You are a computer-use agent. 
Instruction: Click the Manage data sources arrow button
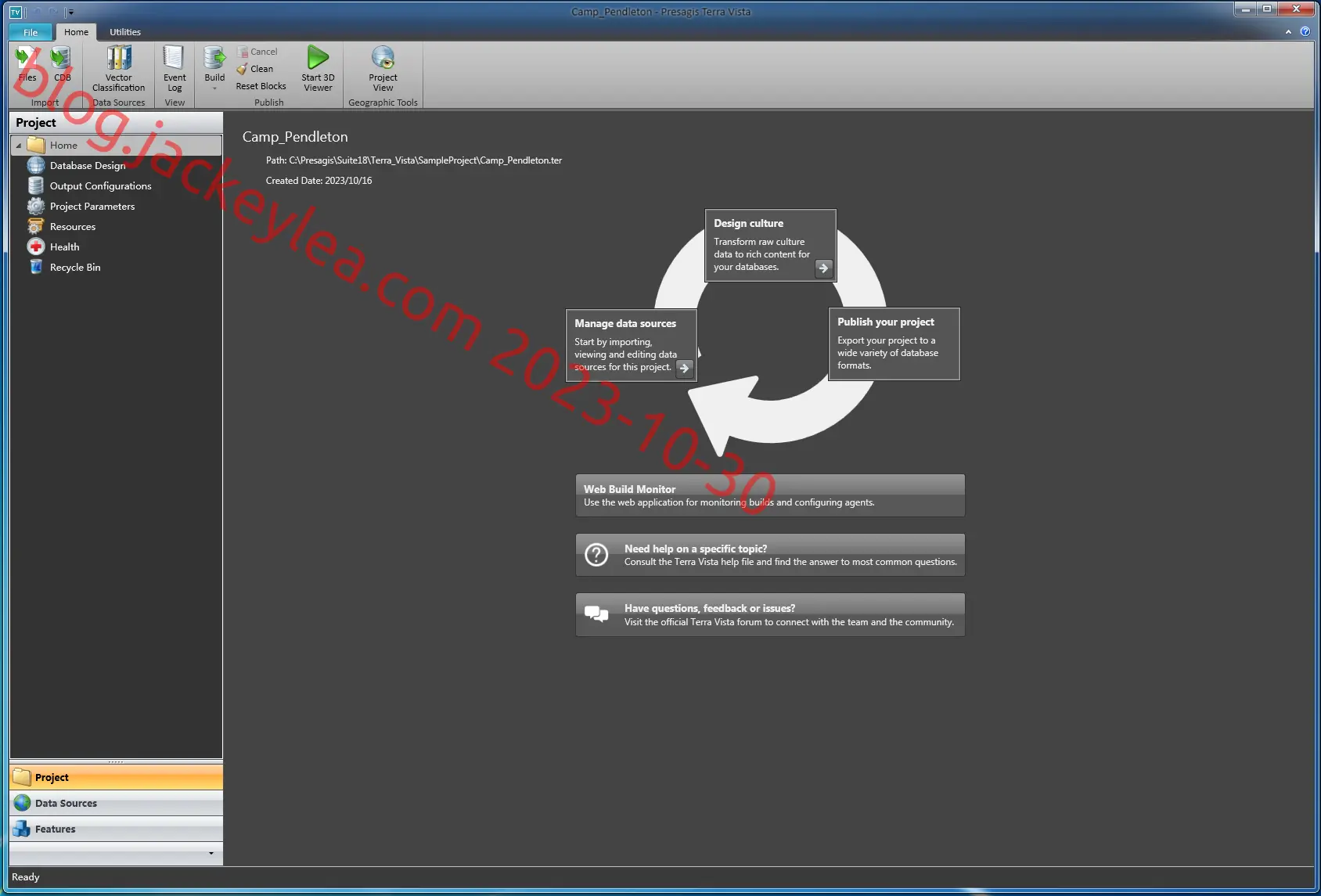pos(685,368)
